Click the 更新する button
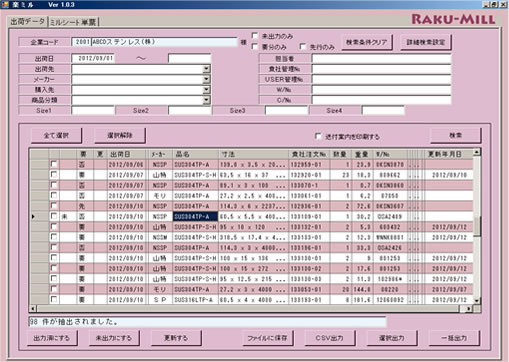The image size is (509, 362). click(176, 338)
